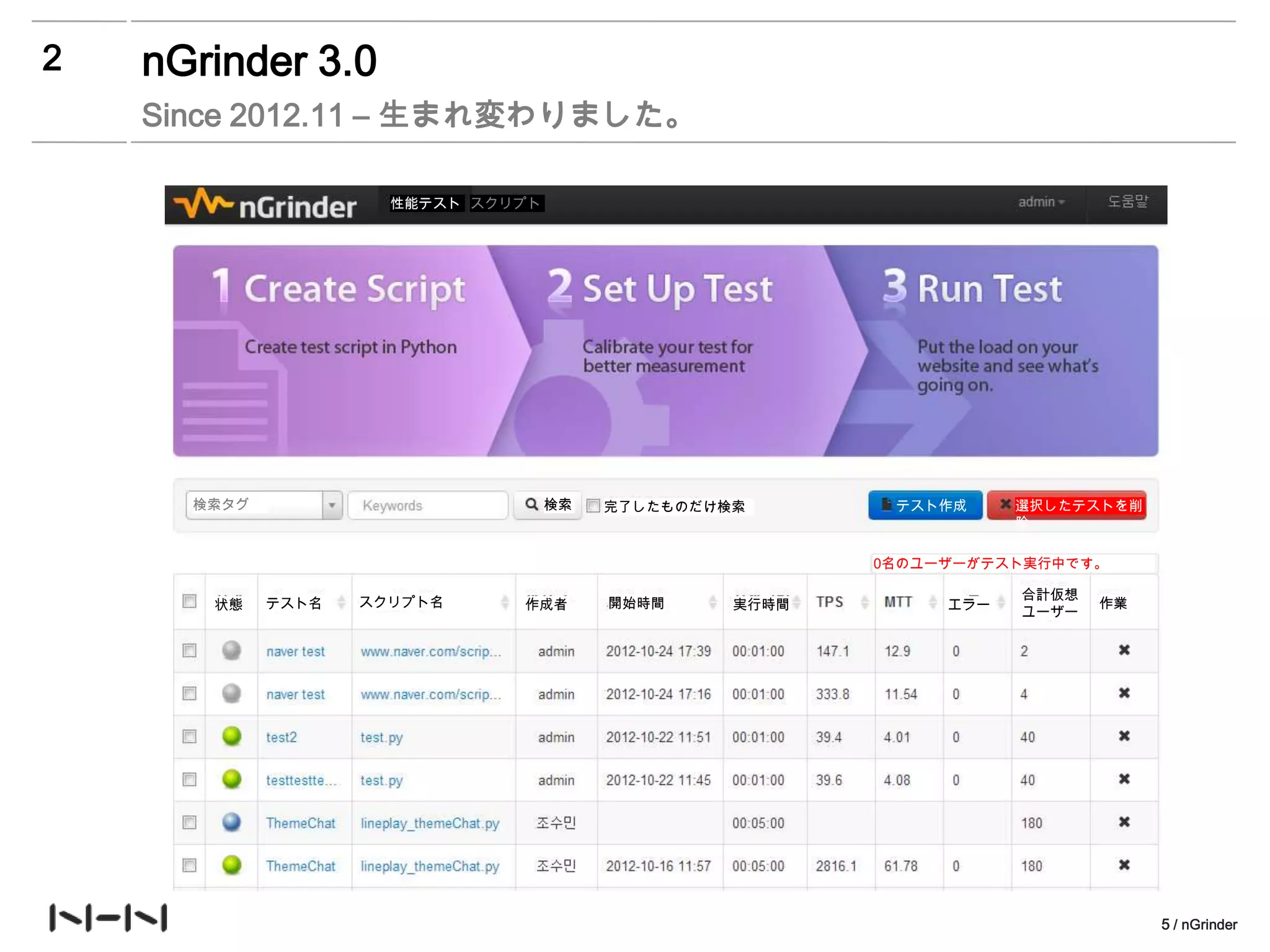Click start time 2012-10-22 11:45
1270x952 pixels.
point(659,780)
